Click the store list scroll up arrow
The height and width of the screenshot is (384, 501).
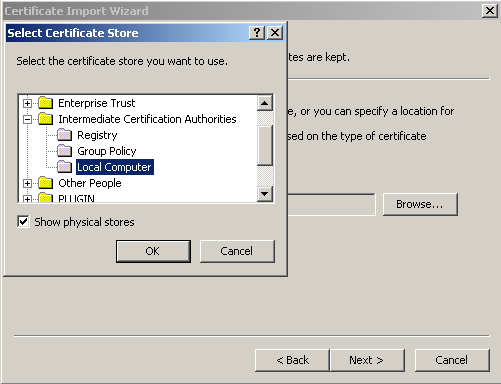coord(265,103)
